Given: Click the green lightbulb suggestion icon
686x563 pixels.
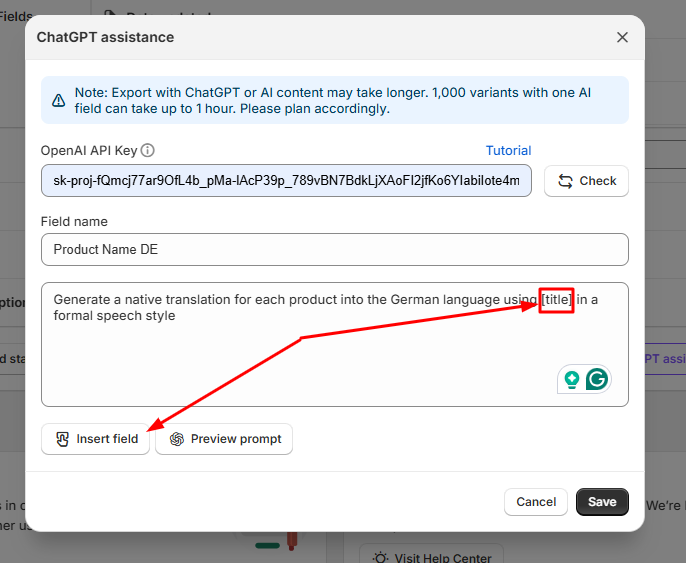Looking at the screenshot, I should coord(571,379).
